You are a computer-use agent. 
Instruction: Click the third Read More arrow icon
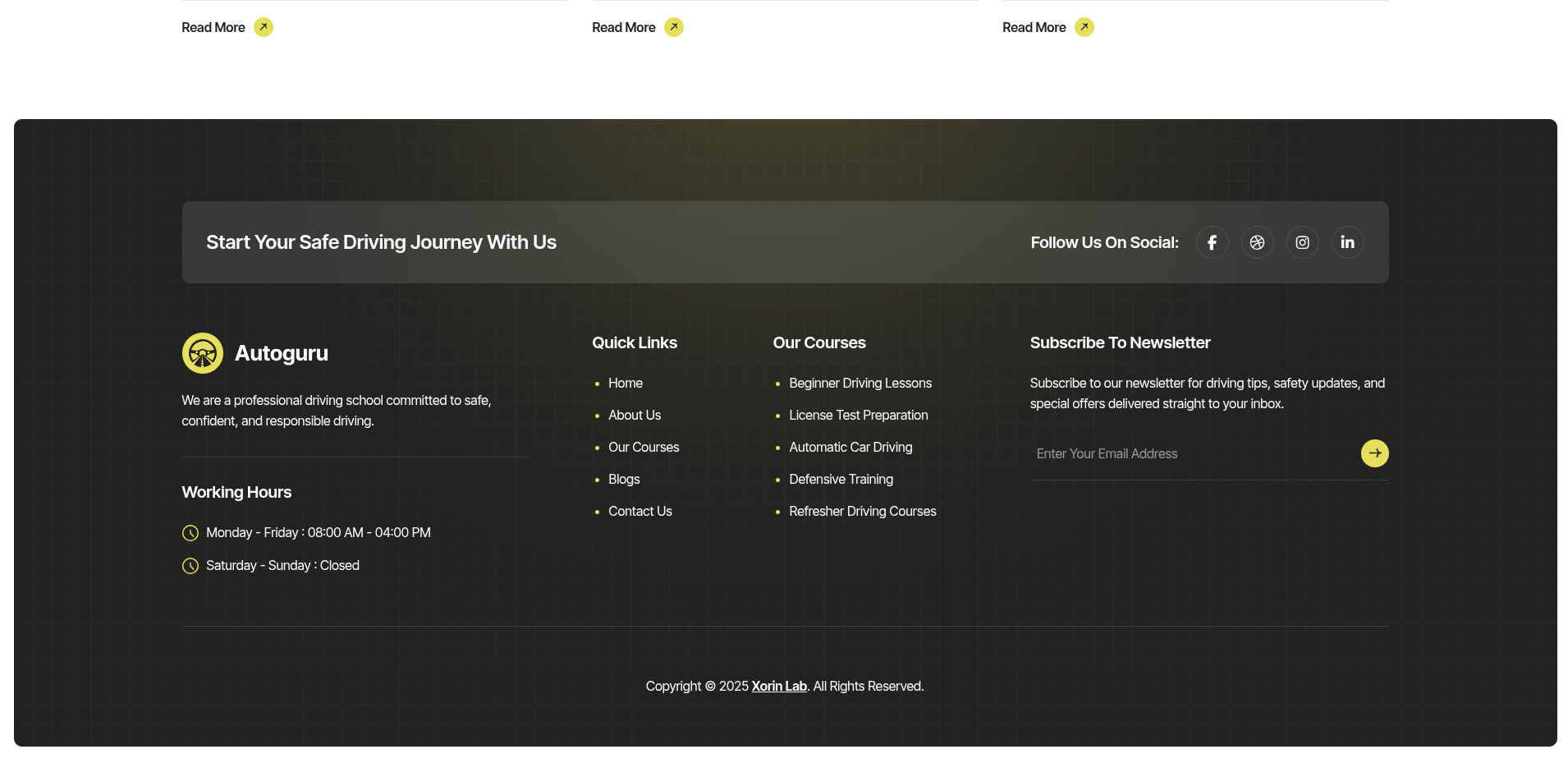coord(1084,27)
